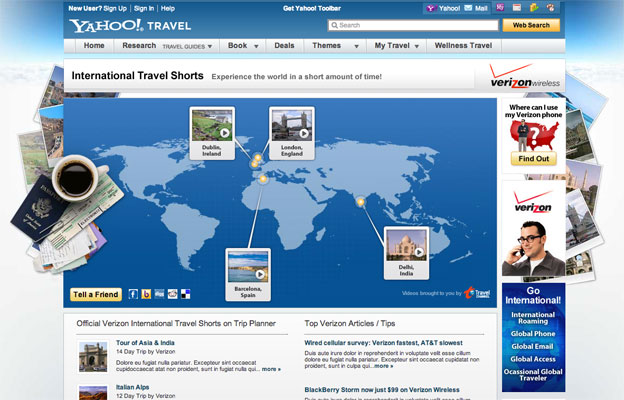The height and width of the screenshot is (400, 624).
Task: Expand the Book menu dropdown arrow
Action: (256, 47)
